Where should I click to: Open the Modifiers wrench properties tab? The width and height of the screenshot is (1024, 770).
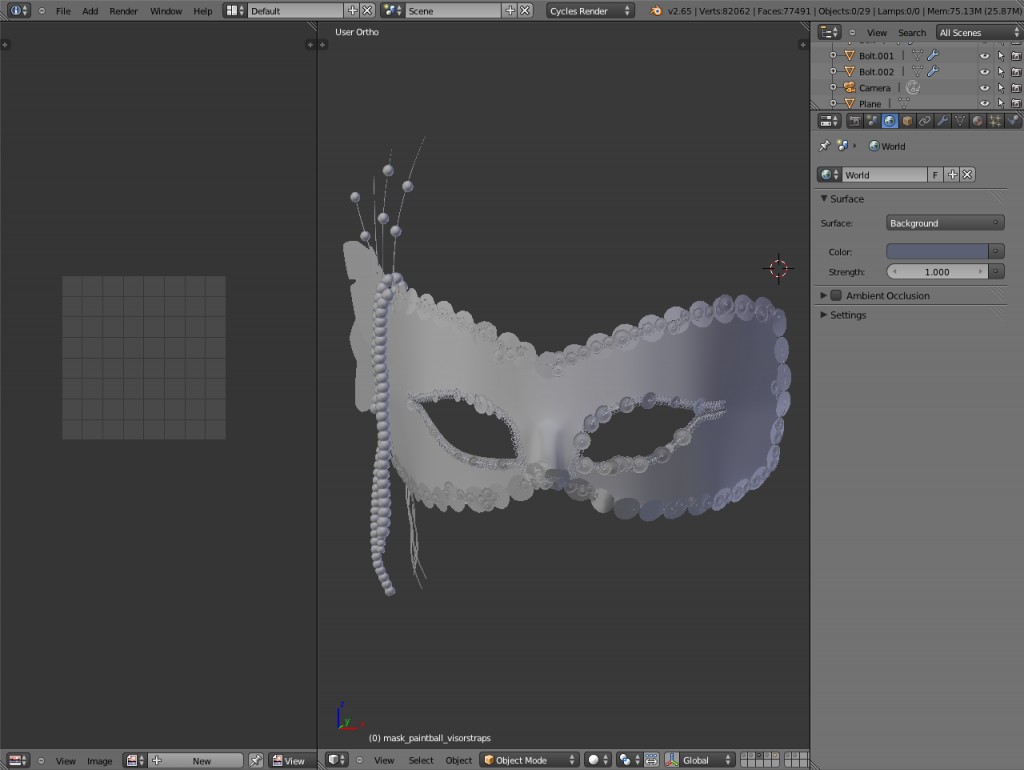(x=941, y=121)
